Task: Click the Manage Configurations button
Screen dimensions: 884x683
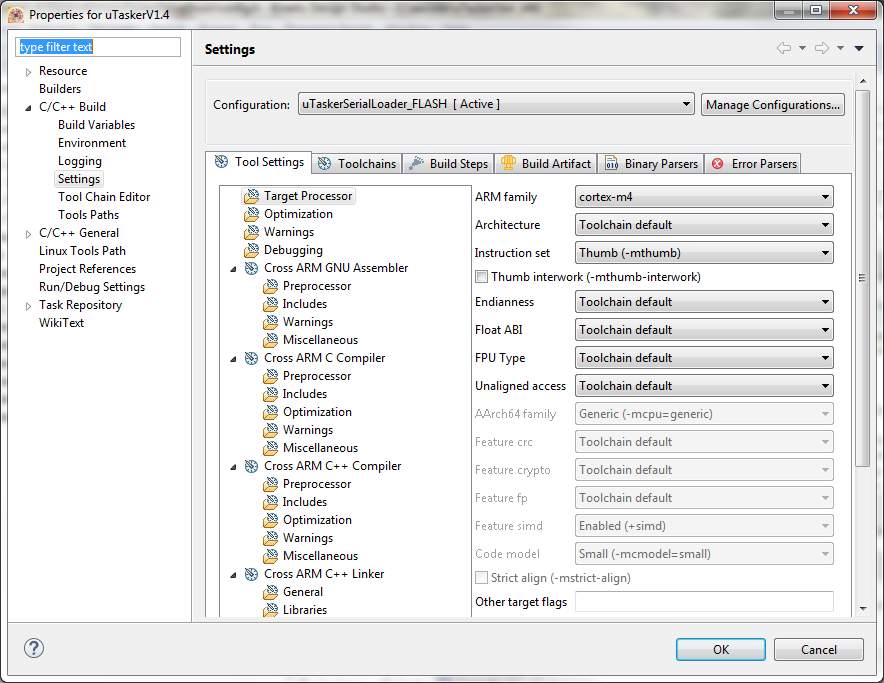Action: 773,104
